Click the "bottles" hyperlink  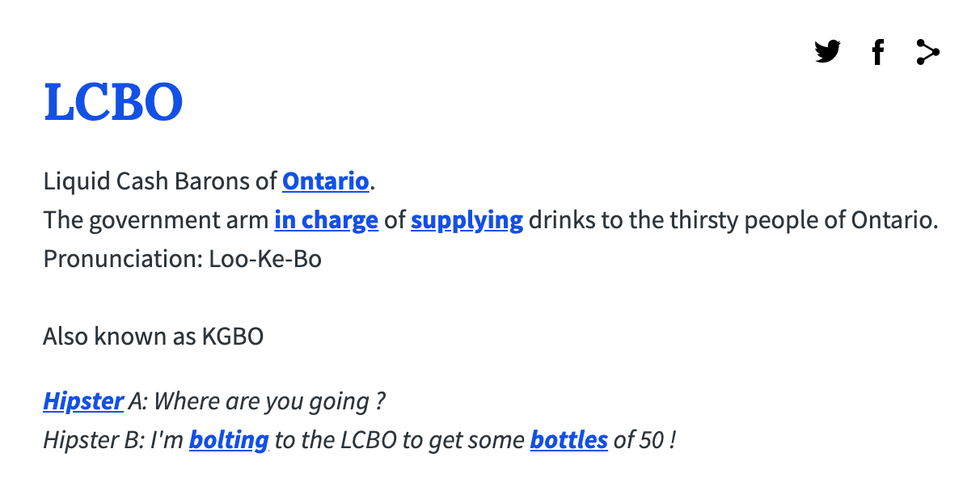tap(569, 439)
